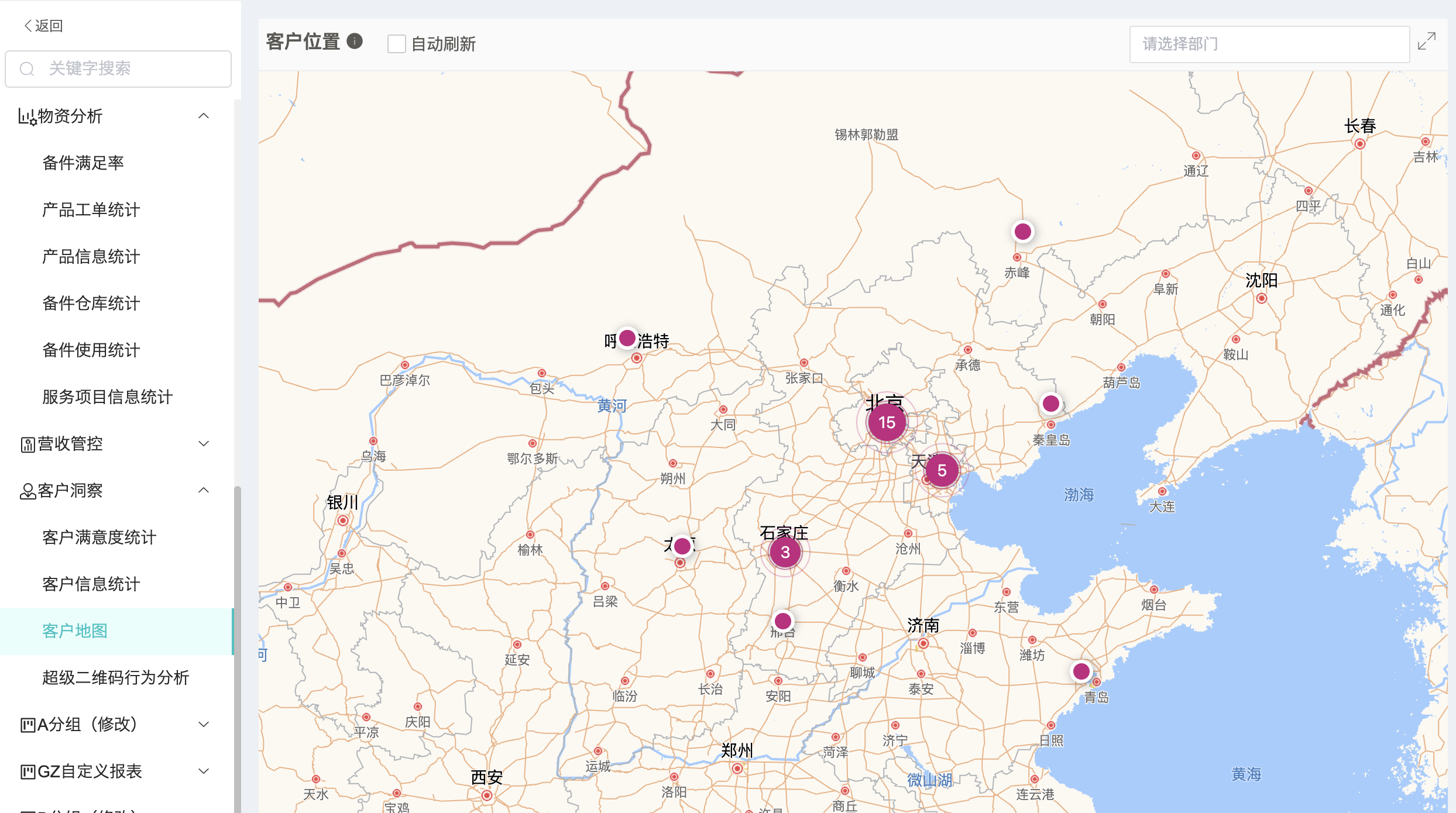Click the 物资分析 chart icon

tap(27, 116)
